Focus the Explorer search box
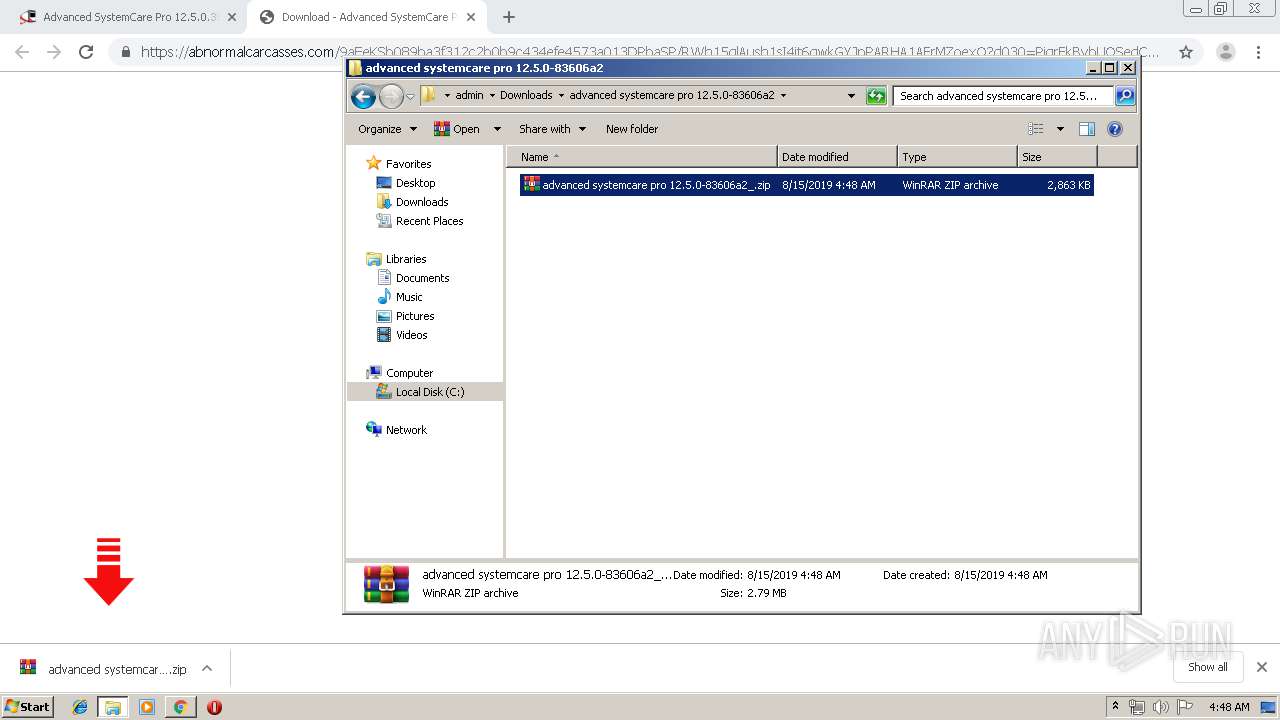The width and height of the screenshot is (1280, 720). [x=1004, y=96]
